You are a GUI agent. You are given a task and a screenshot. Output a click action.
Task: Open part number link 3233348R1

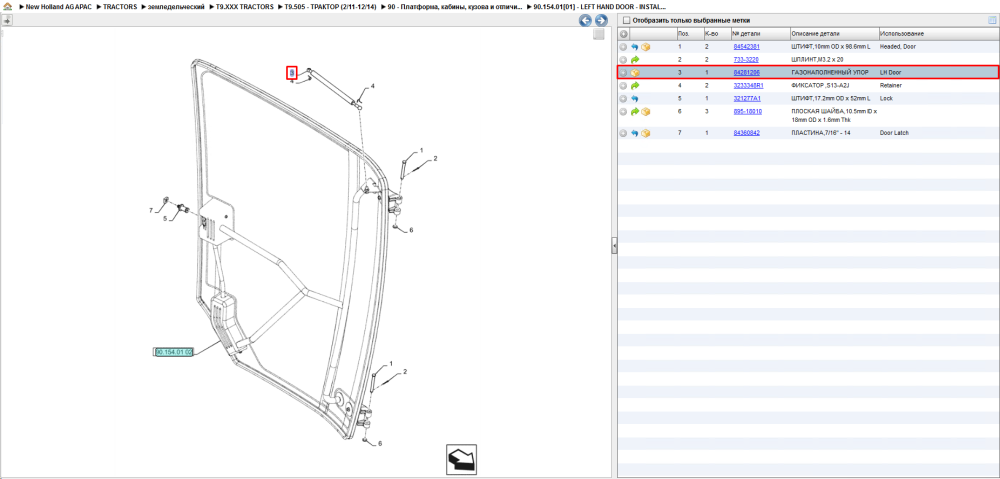point(748,85)
